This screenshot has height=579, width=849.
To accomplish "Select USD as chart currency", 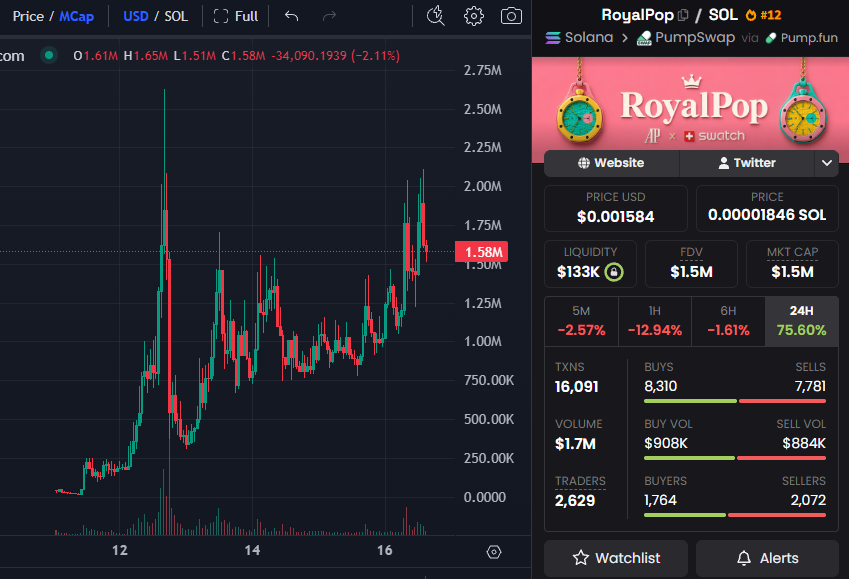I will (135, 16).
